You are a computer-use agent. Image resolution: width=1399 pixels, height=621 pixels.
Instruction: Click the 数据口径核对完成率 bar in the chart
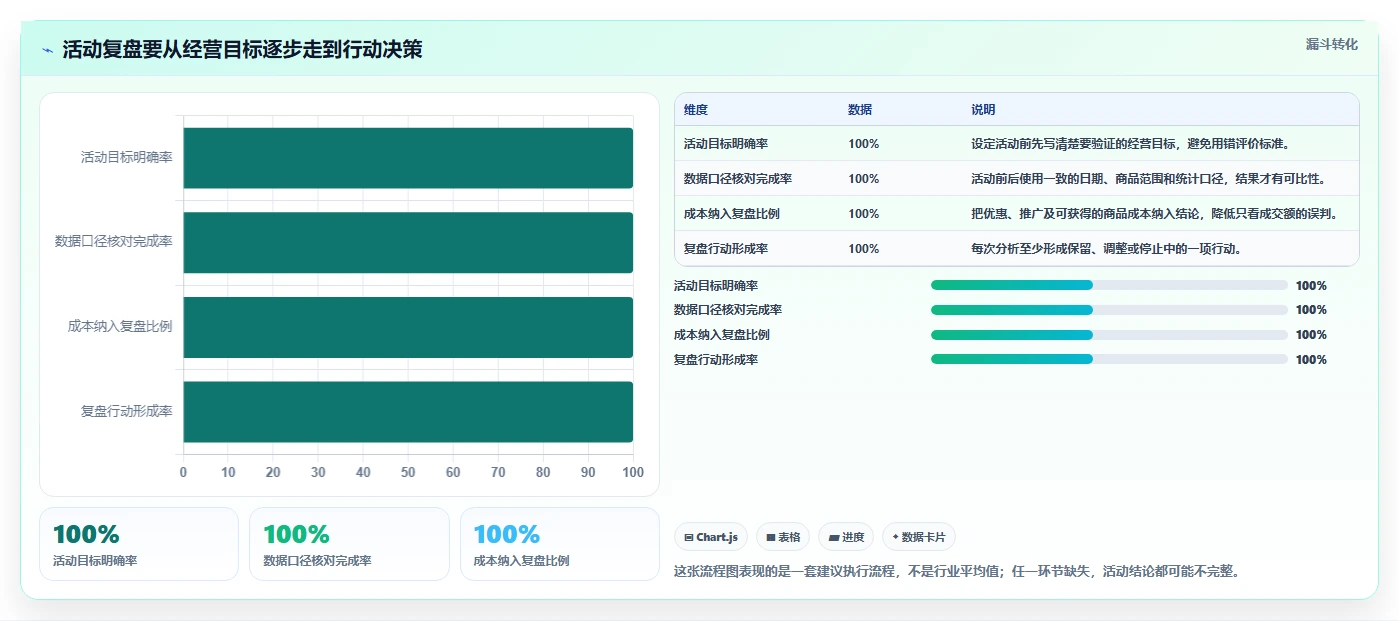coord(408,242)
